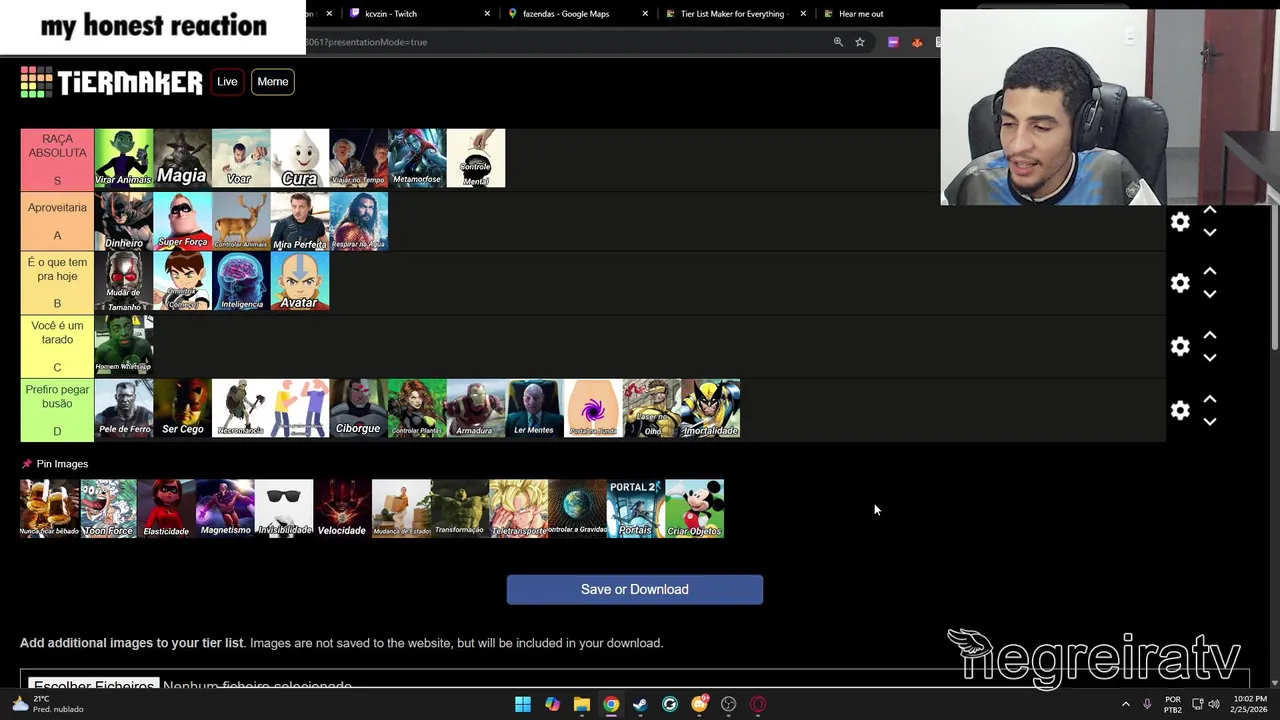Click the browser zoom magnifier icon
The width and height of the screenshot is (1280, 720).
pyautogui.click(x=838, y=42)
